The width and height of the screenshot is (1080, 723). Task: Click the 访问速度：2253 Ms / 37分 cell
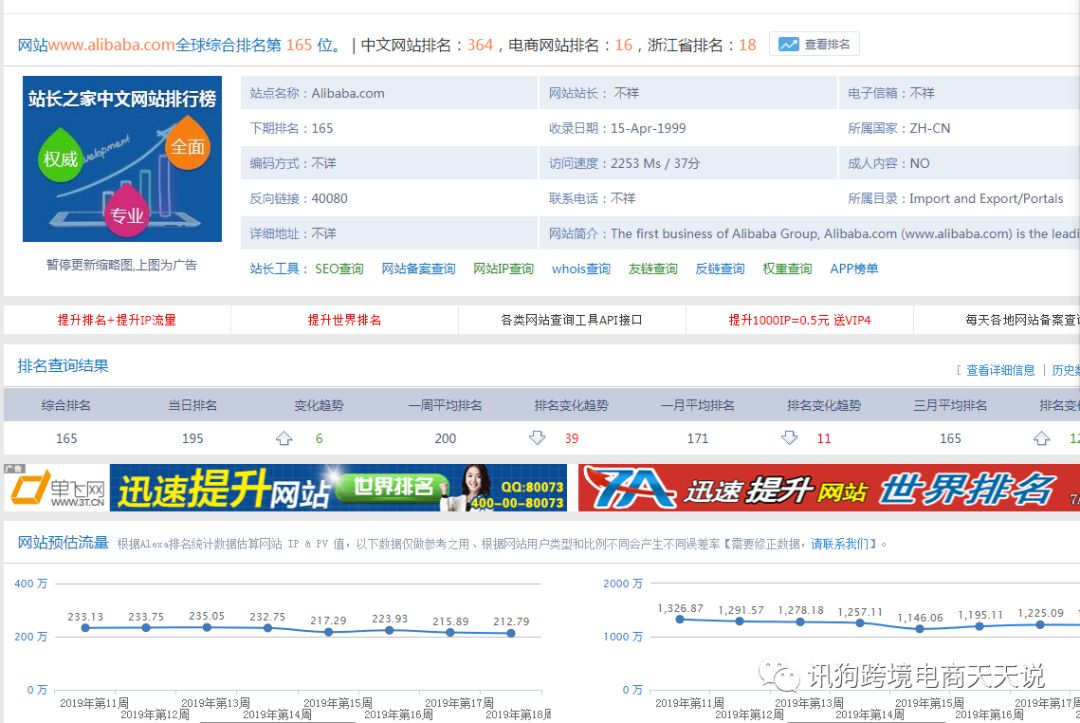(687, 163)
